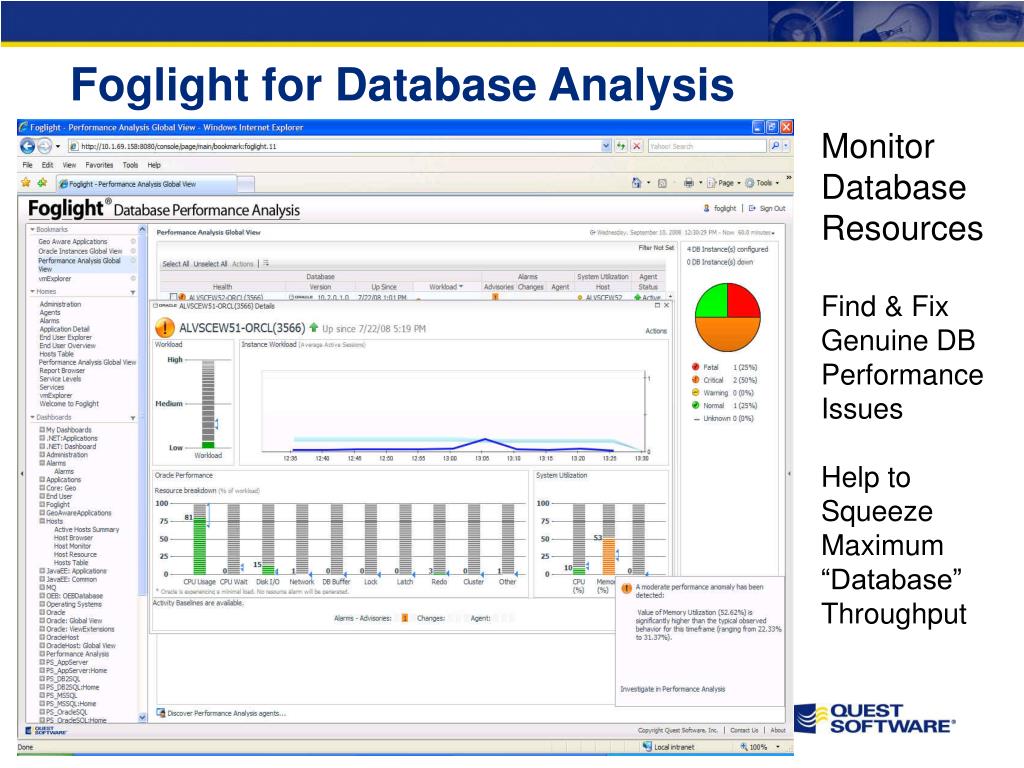1024x768 pixels.
Task: Click the Stop loading red X icon
Action: [x=637, y=146]
